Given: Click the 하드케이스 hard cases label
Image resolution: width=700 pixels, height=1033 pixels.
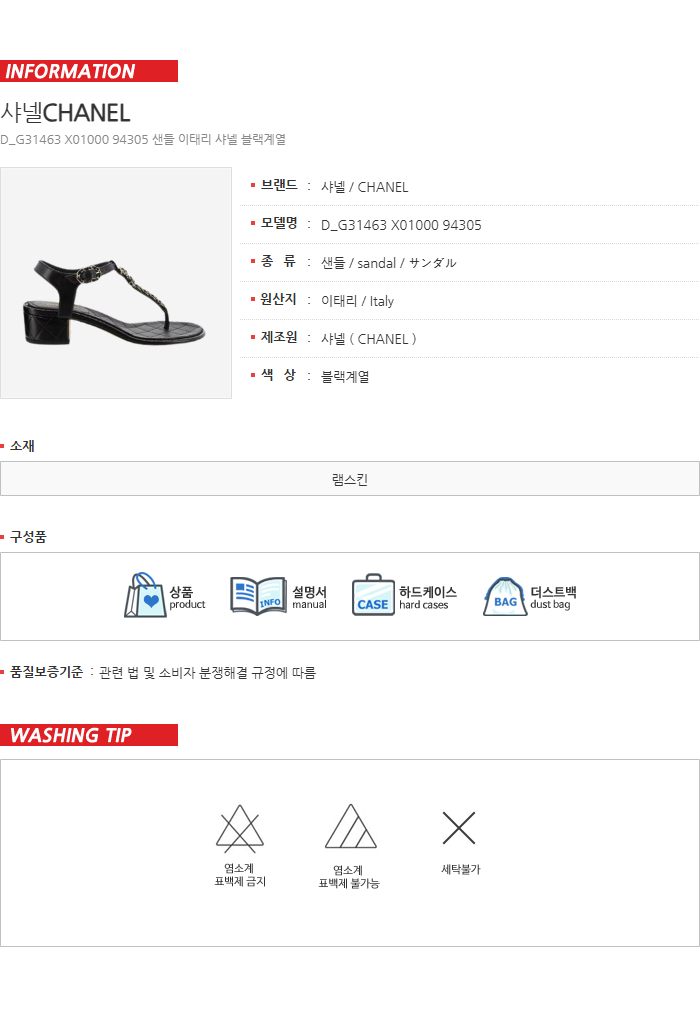Looking at the screenshot, I should point(427,598).
